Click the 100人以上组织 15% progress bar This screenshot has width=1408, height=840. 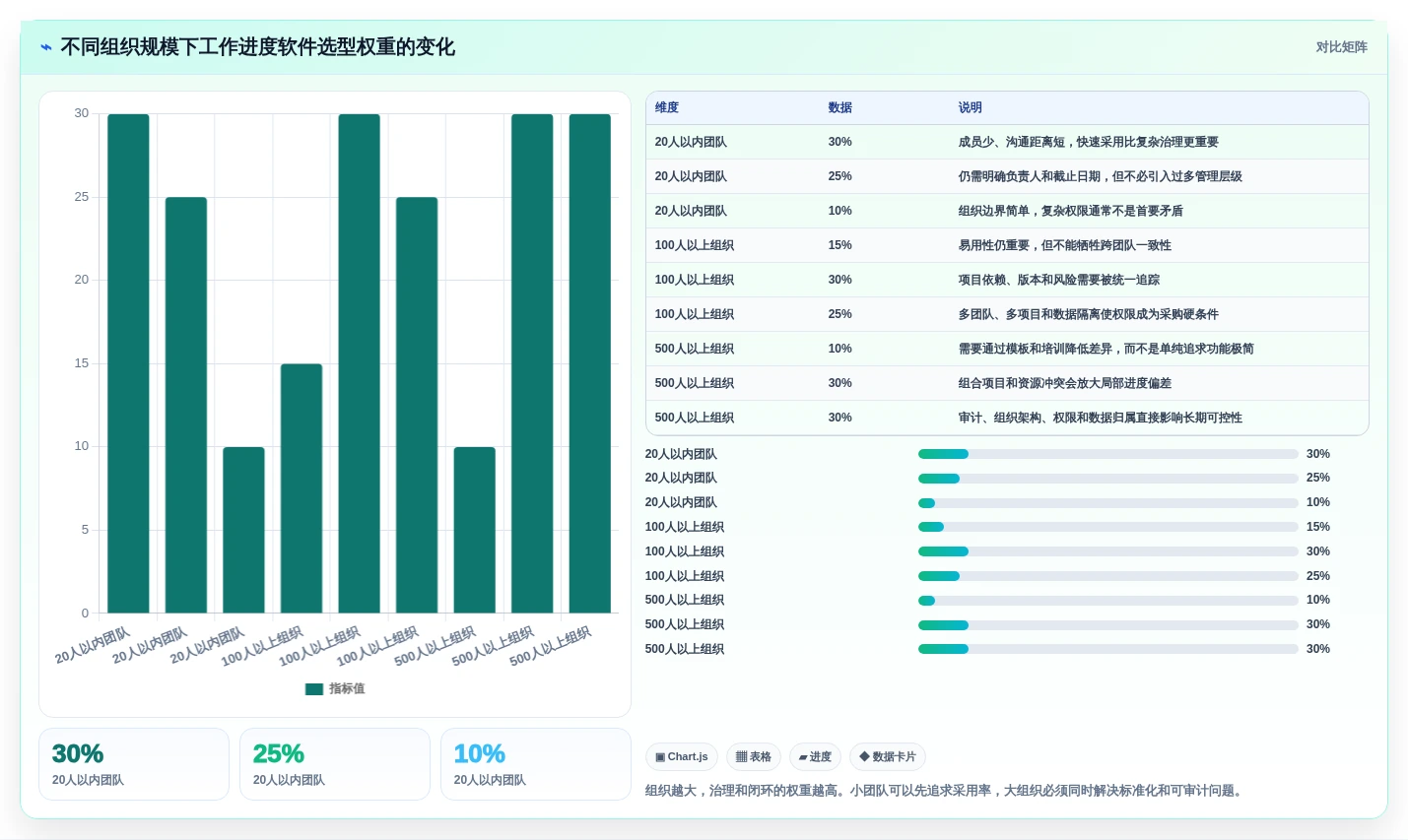(x=1107, y=527)
